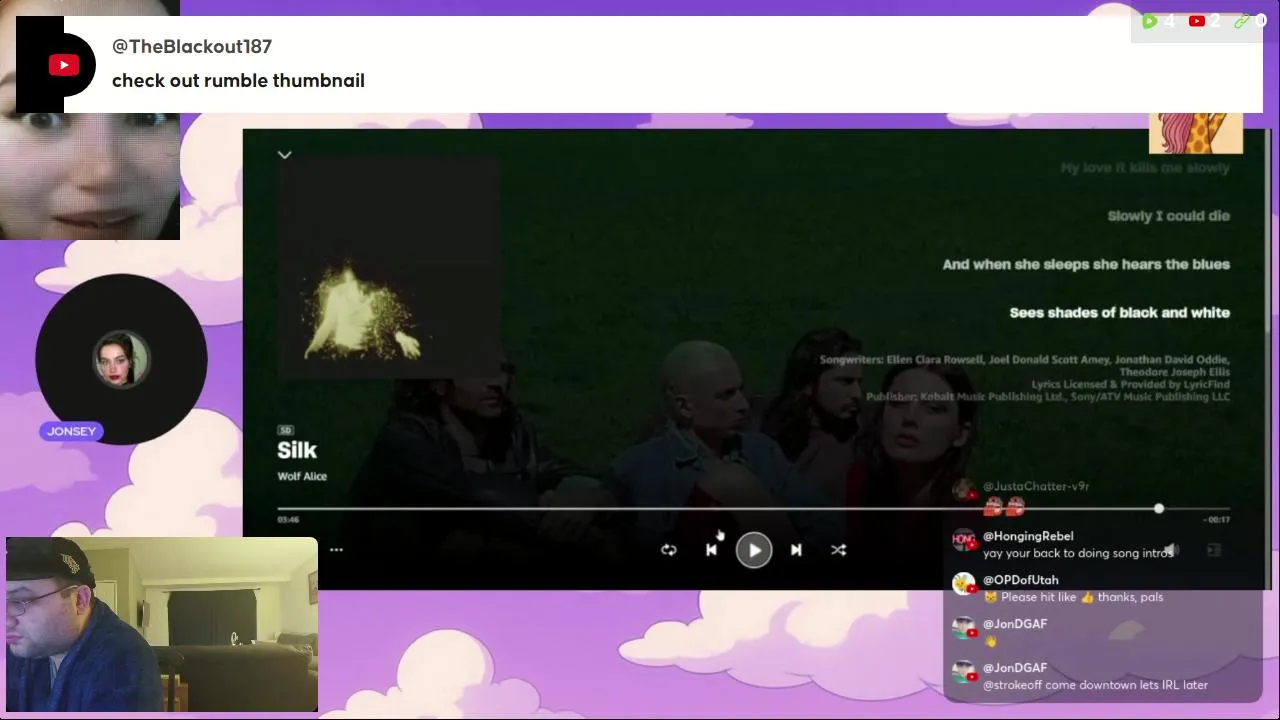Click chat message 'Please hit like thanks, pals'
This screenshot has height=720, width=1280.
point(1073,597)
